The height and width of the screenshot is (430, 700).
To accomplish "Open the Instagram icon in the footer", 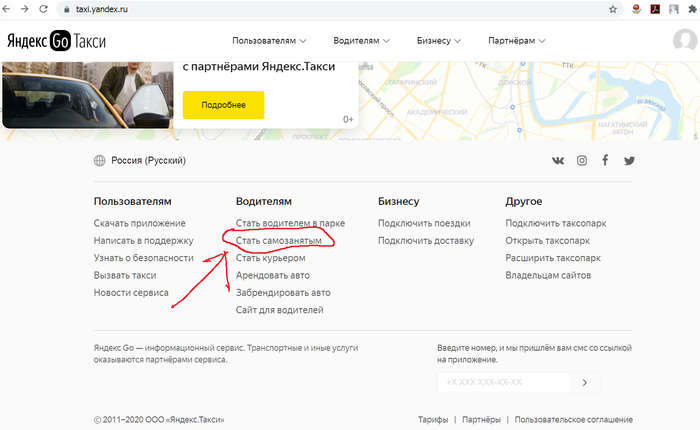I will click(582, 161).
